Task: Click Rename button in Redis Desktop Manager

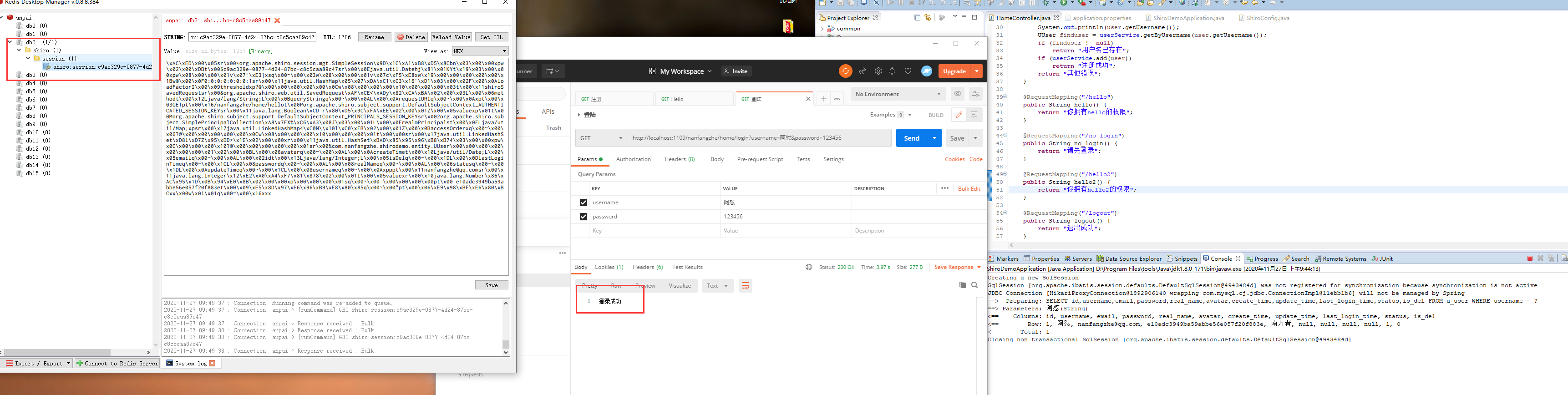Action: pyautogui.click(x=374, y=37)
